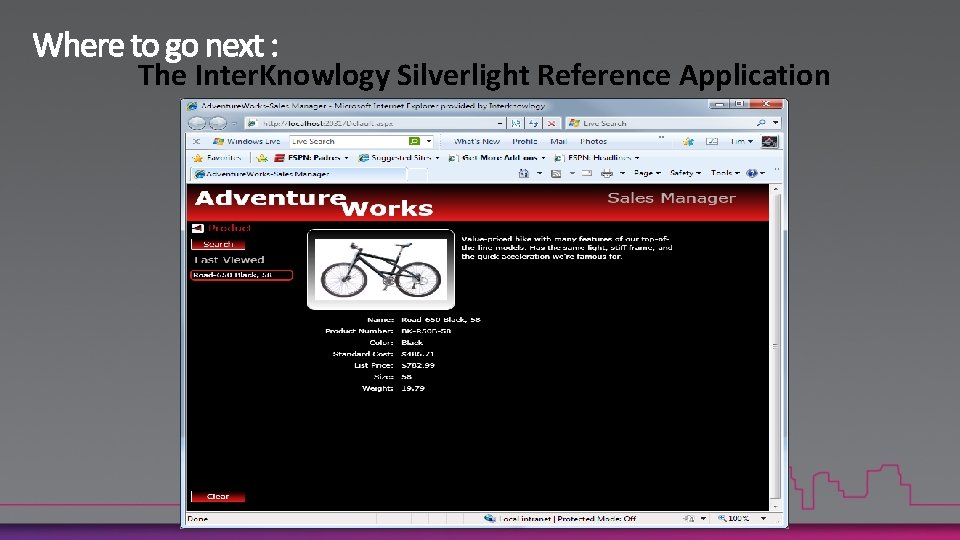Click the AdventureWorks logo

click(313, 203)
